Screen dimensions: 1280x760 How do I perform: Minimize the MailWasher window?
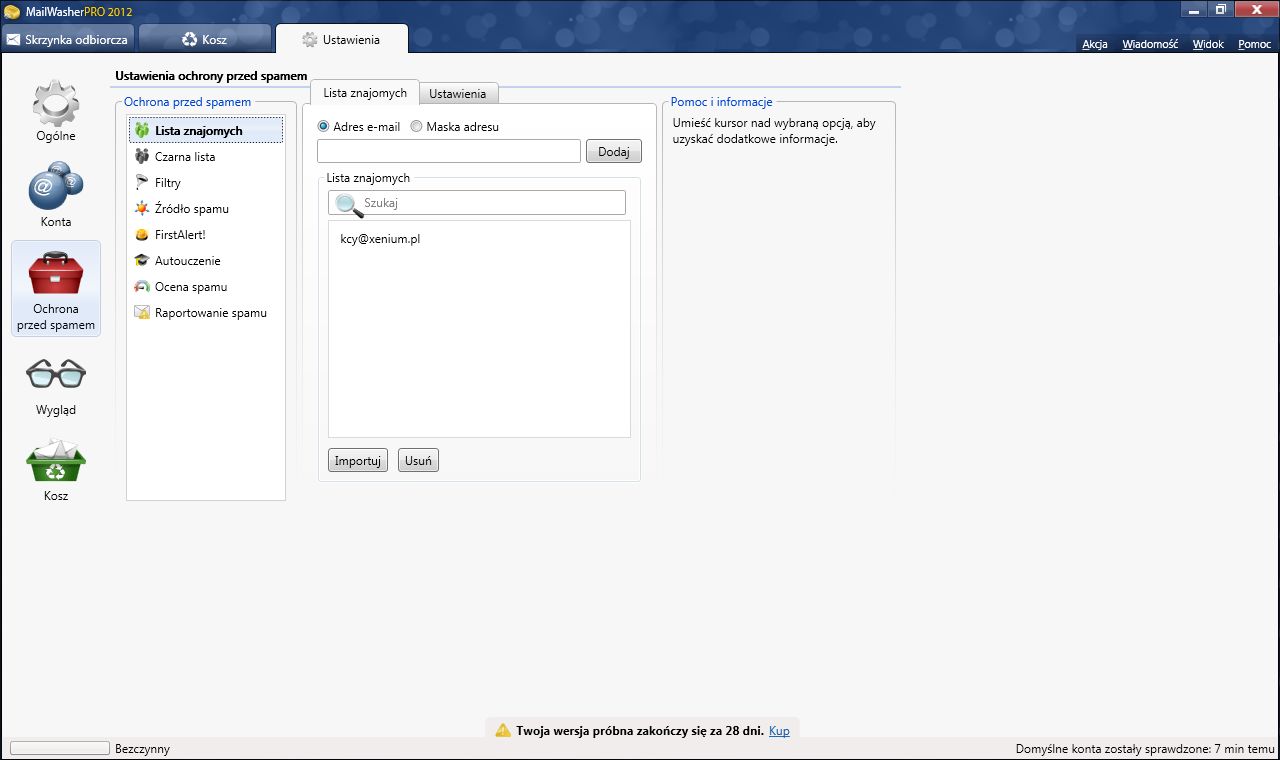pyautogui.click(x=1192, y=9)
